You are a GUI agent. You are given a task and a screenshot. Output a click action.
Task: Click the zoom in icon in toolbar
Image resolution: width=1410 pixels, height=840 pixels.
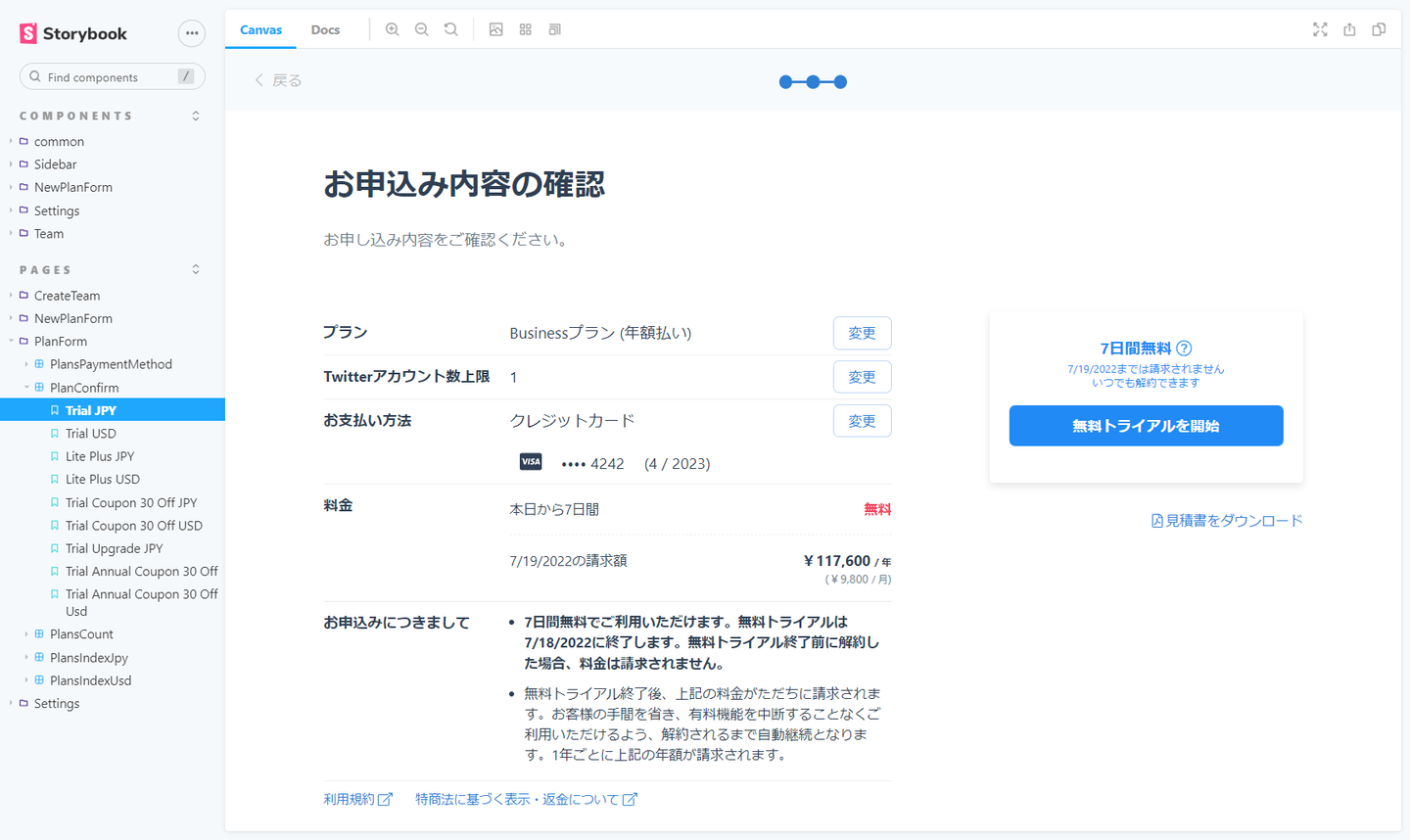pyautogui.click(x=392, y=29)
